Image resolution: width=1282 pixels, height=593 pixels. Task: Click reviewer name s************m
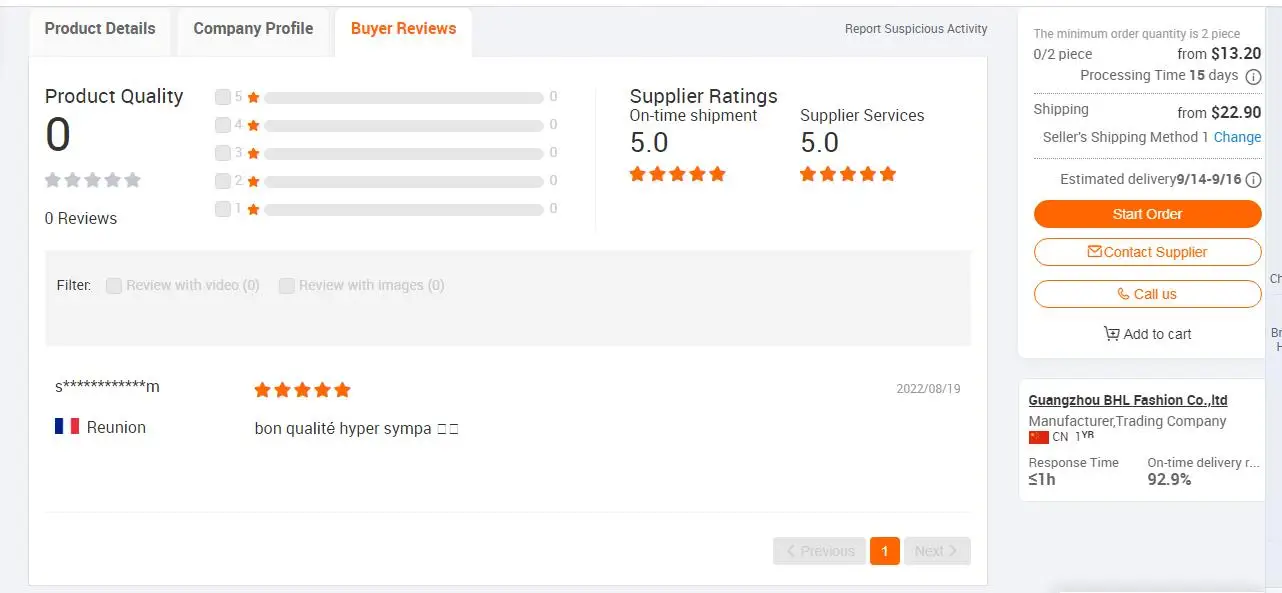pyautogui.click(x=107, y=387)
